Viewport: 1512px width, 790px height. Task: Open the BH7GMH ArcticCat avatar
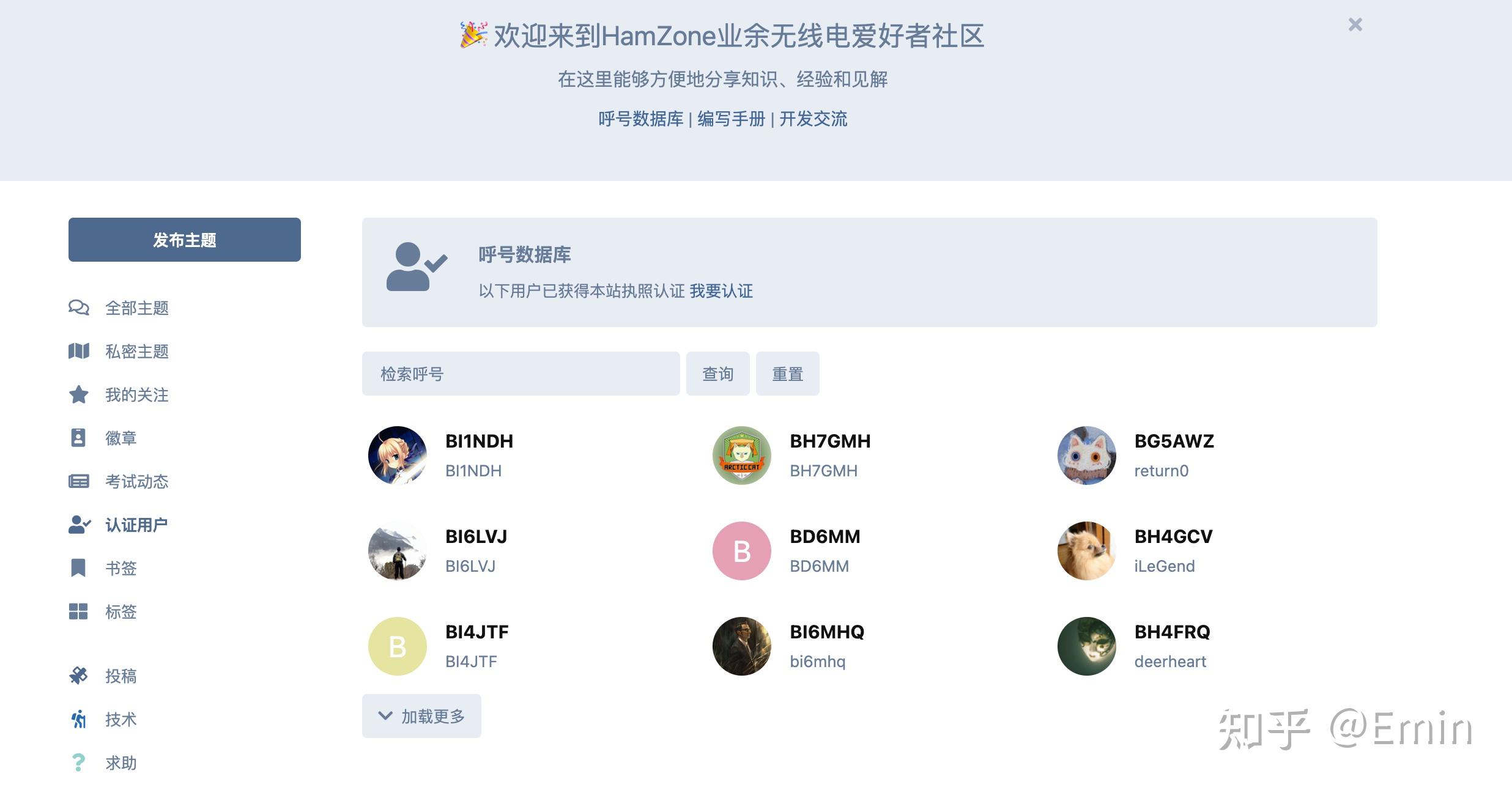click(742, 456)
